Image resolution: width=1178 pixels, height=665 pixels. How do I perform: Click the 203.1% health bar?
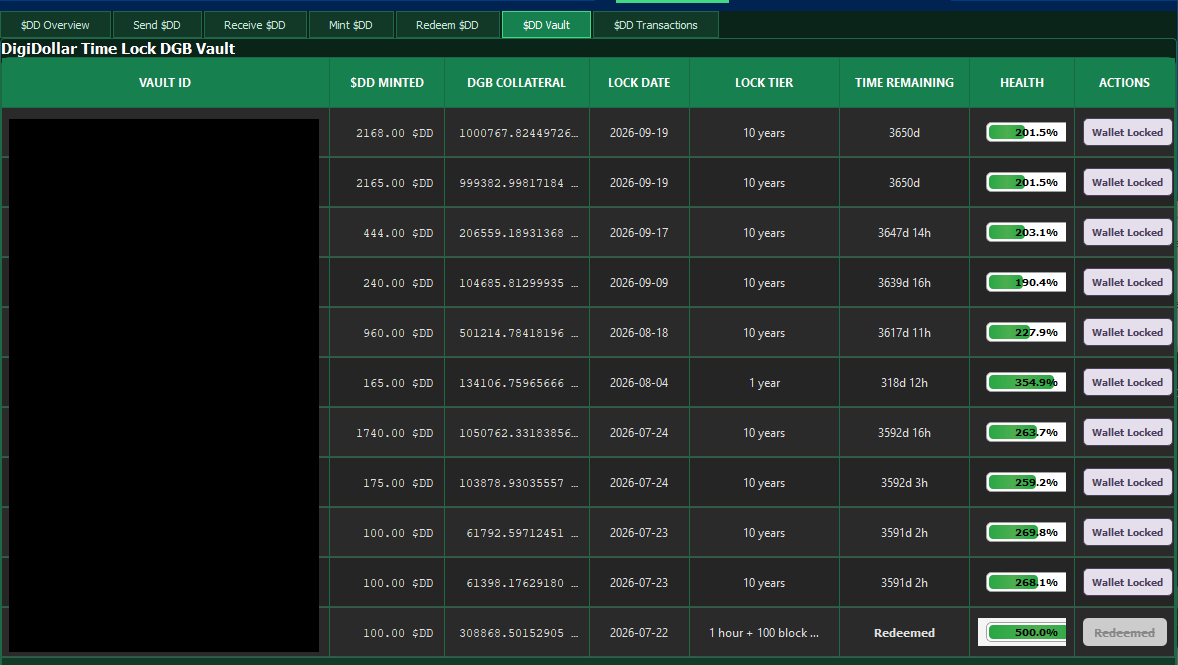[x=1026, y=232]
